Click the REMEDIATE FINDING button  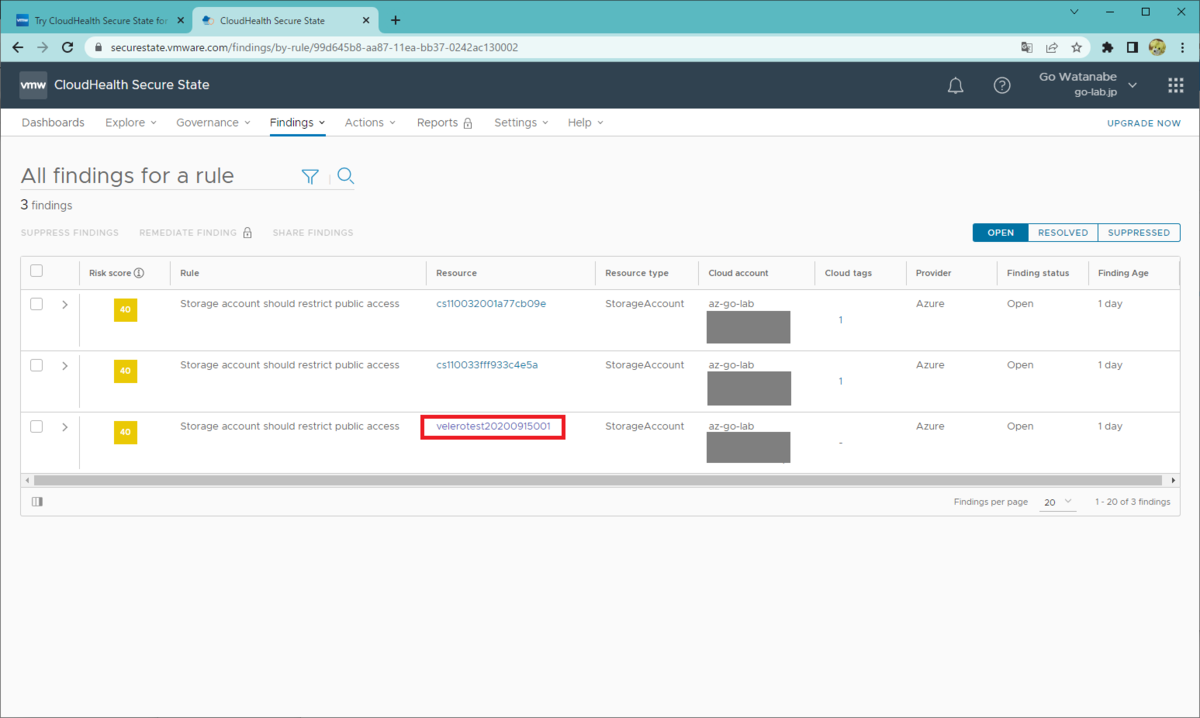195,233
